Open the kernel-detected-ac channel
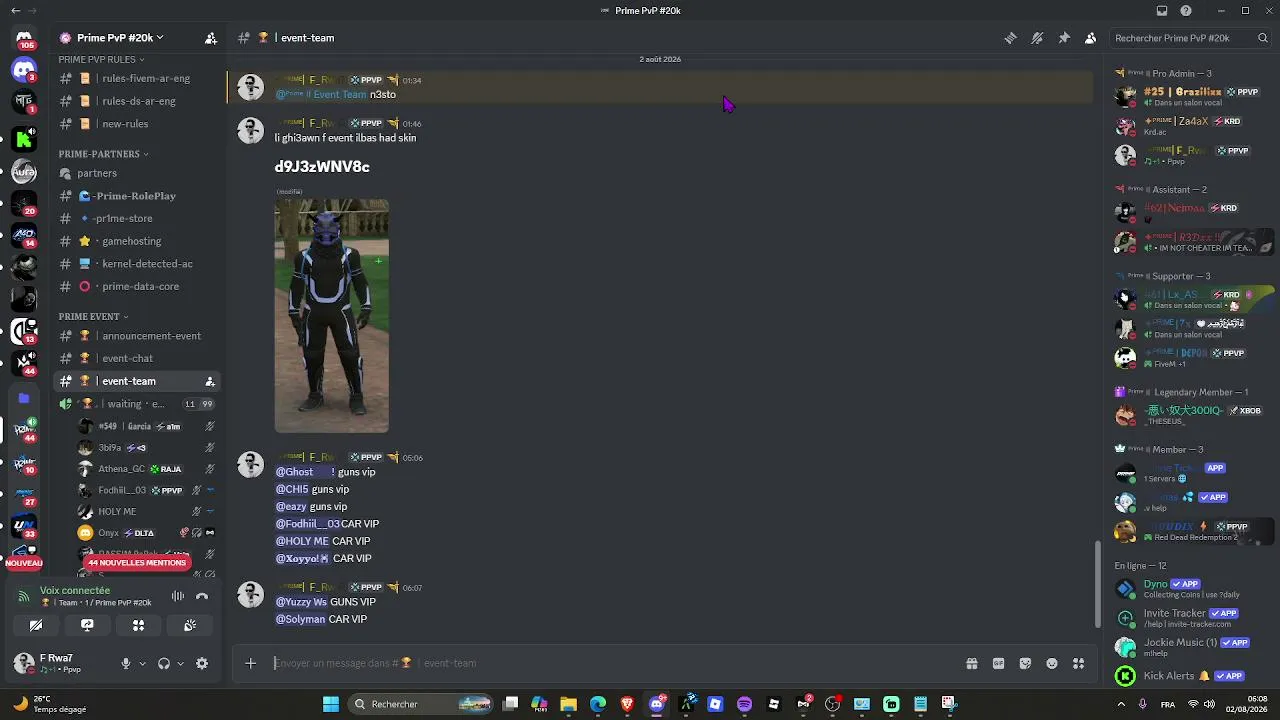This screenshot has width=1280, height=720. (137, 264)
